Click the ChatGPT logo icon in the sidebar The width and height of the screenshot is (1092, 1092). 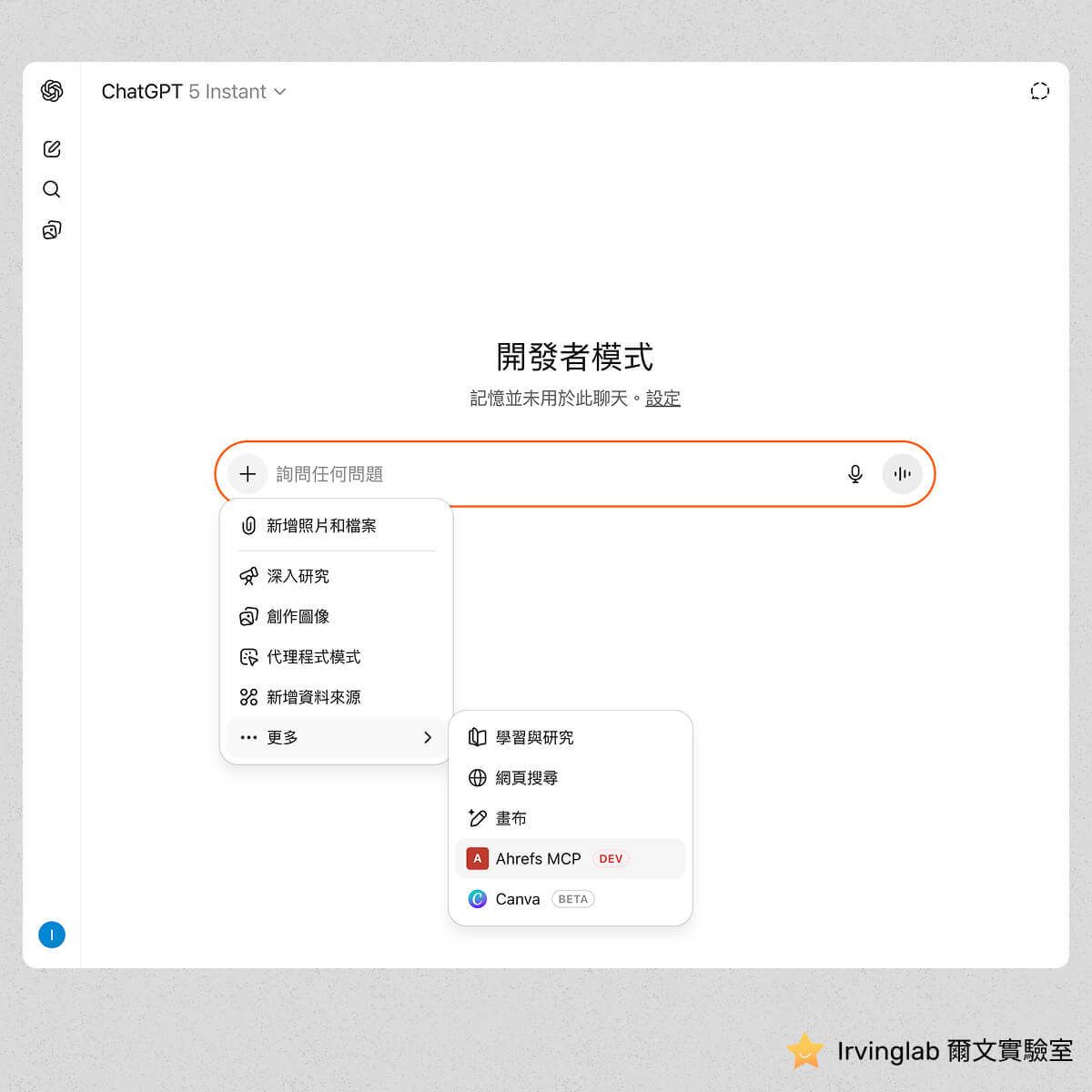tap(52, 91)
